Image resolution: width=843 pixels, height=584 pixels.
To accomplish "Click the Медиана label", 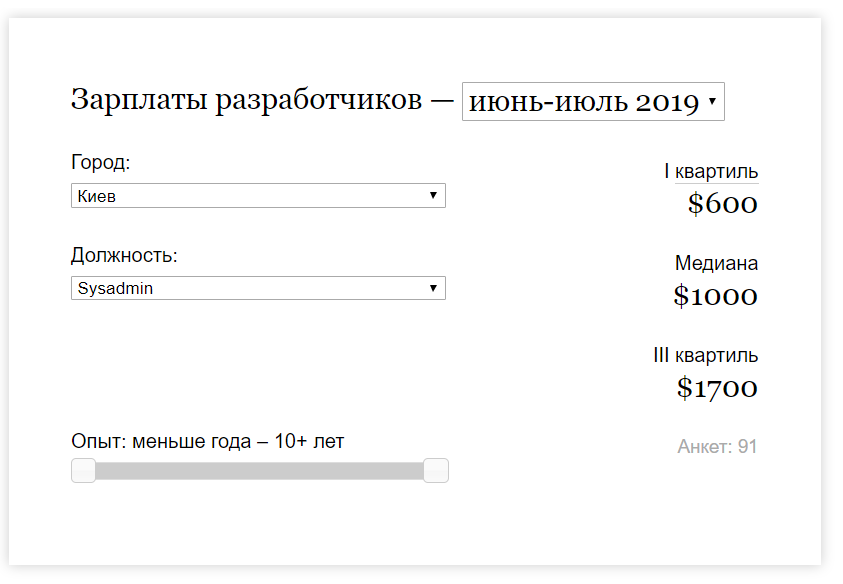I will click(x=716, y=264).
